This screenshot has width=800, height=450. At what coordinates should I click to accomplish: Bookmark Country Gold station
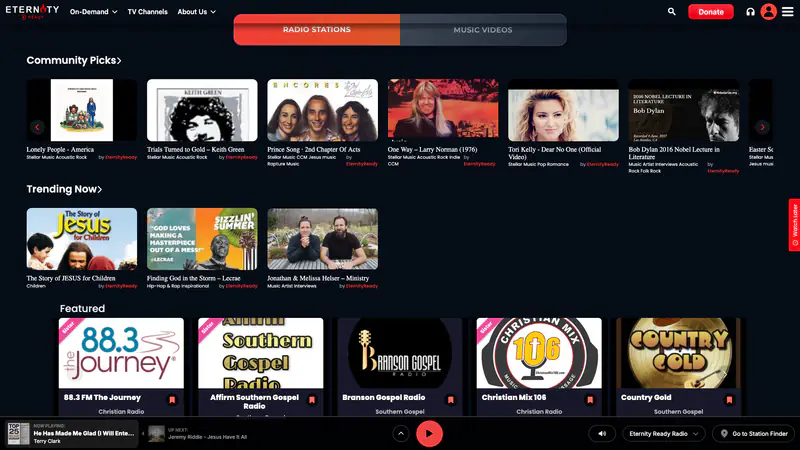pos(729,400)
